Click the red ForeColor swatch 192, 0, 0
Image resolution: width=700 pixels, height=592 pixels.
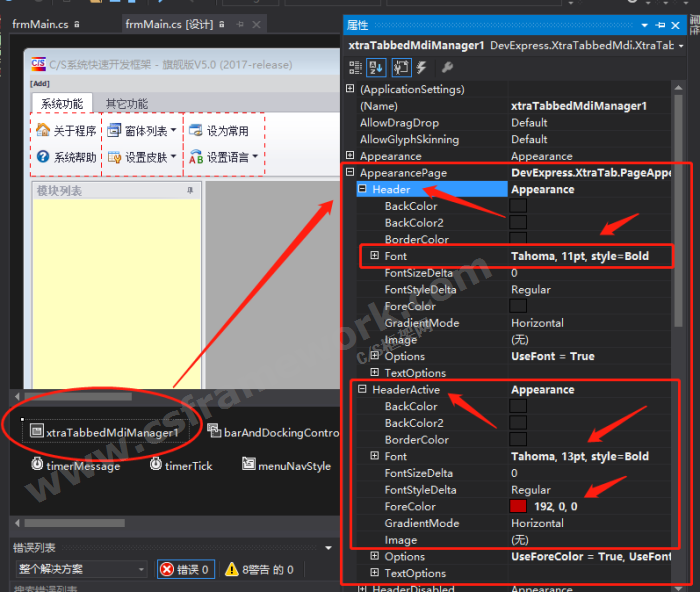pyautogui.click(x=518, y=506)
